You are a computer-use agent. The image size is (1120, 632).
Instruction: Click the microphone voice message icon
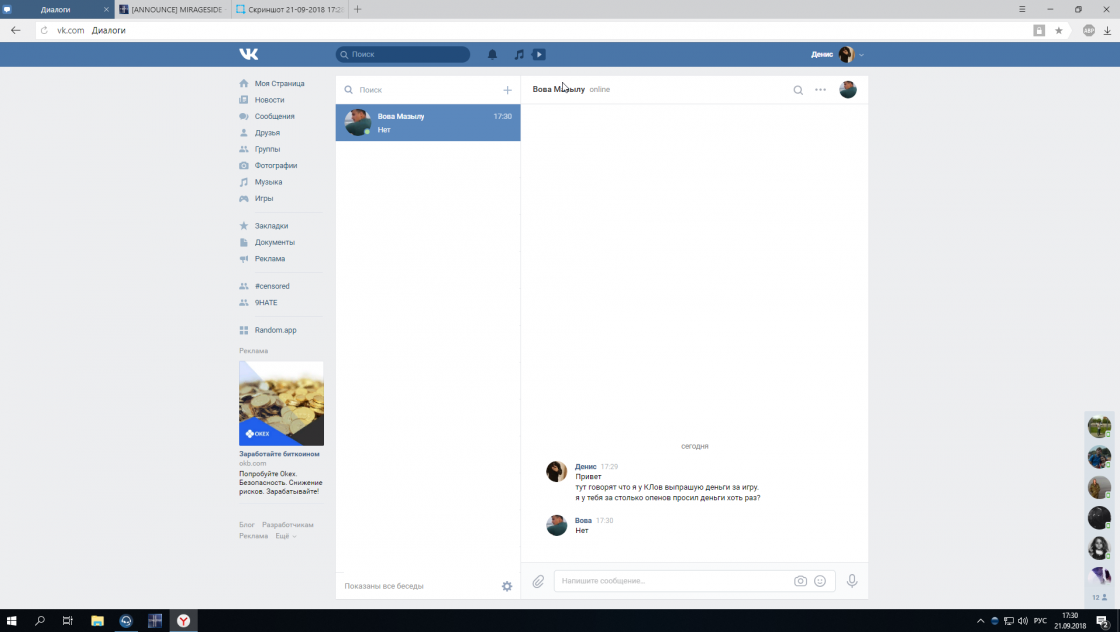[852, 581]
